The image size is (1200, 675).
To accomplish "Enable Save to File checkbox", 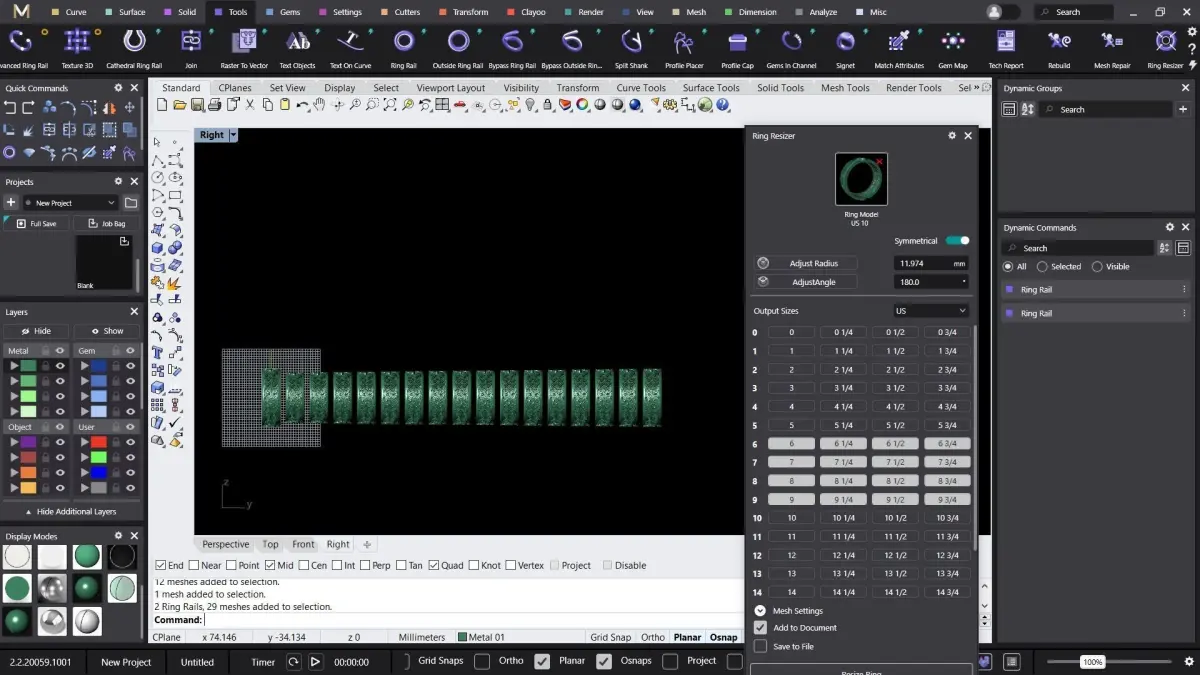I will [760, 647].
